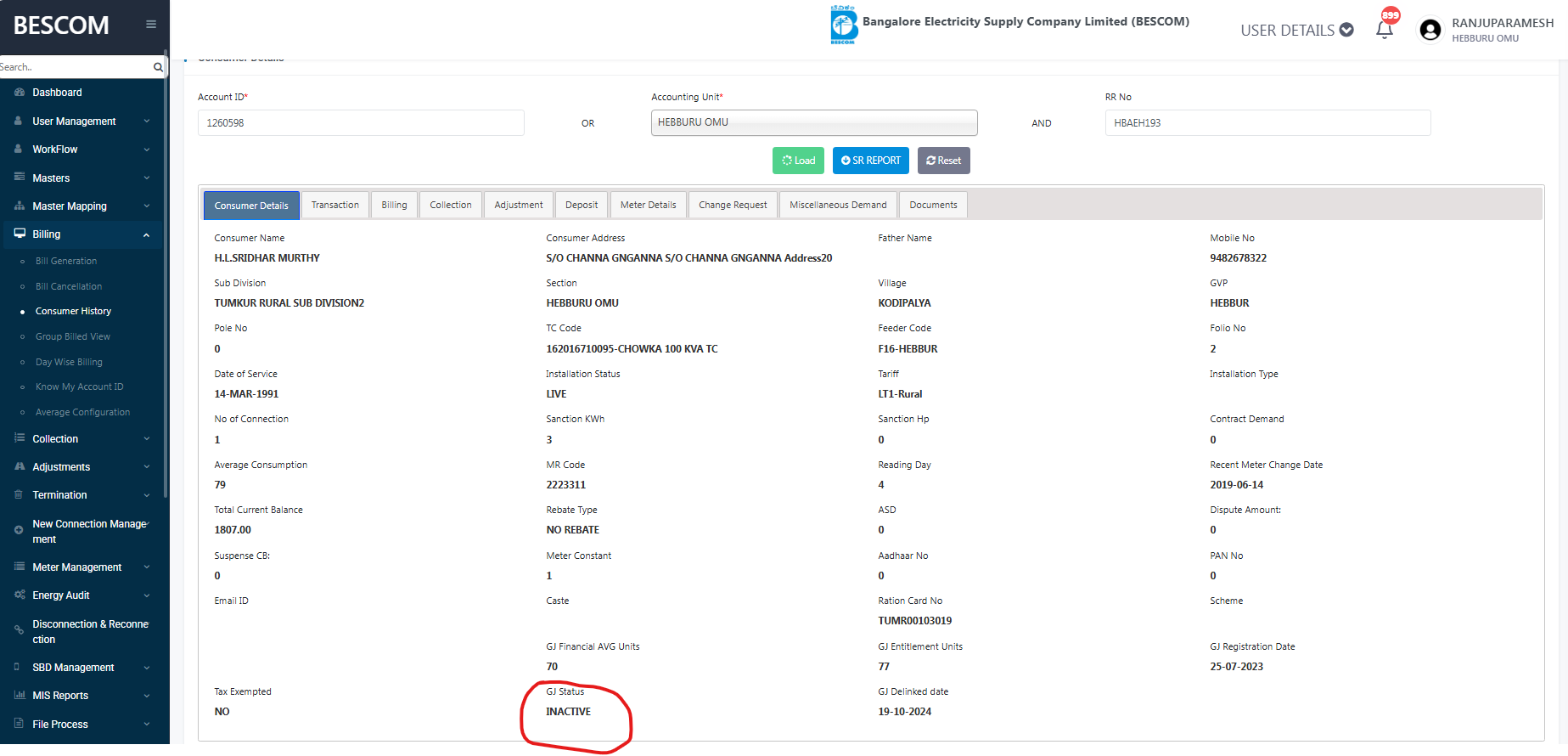Image resolution: width=1568 pixels, height=756 pixels.
Task: Click the Total Current Balance value 1807.00
Action: (233, 530)
